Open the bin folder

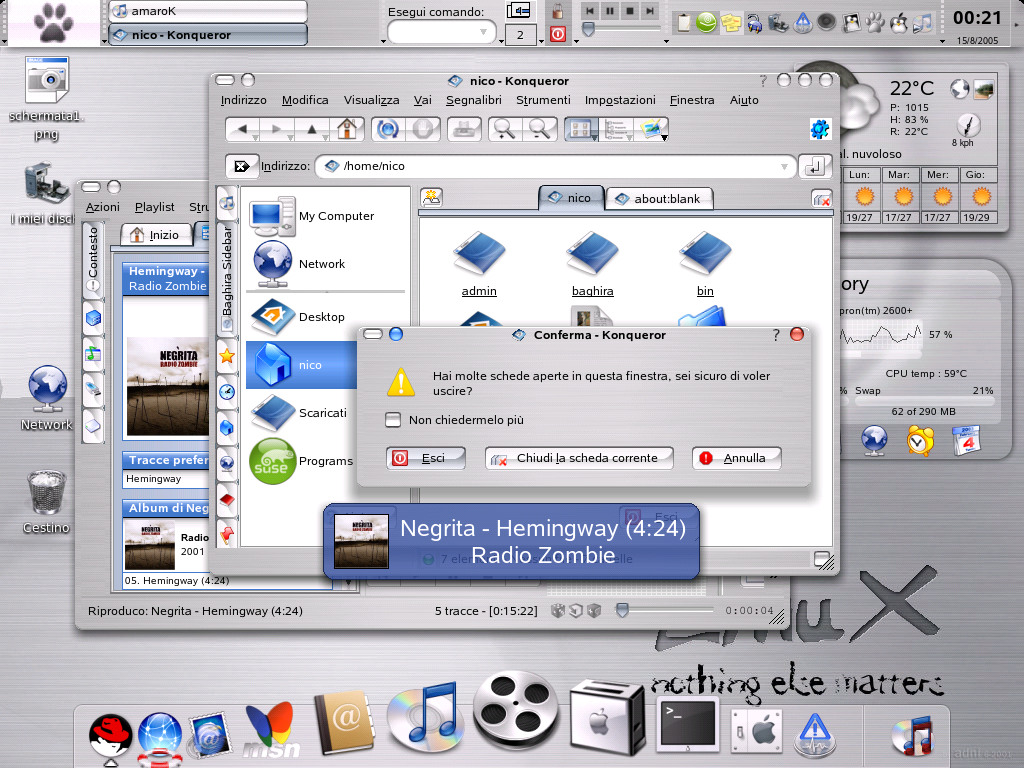coord(705,264)
